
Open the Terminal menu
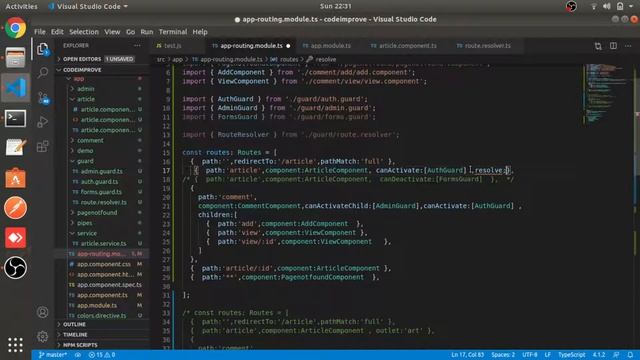(x=173, y=32)
